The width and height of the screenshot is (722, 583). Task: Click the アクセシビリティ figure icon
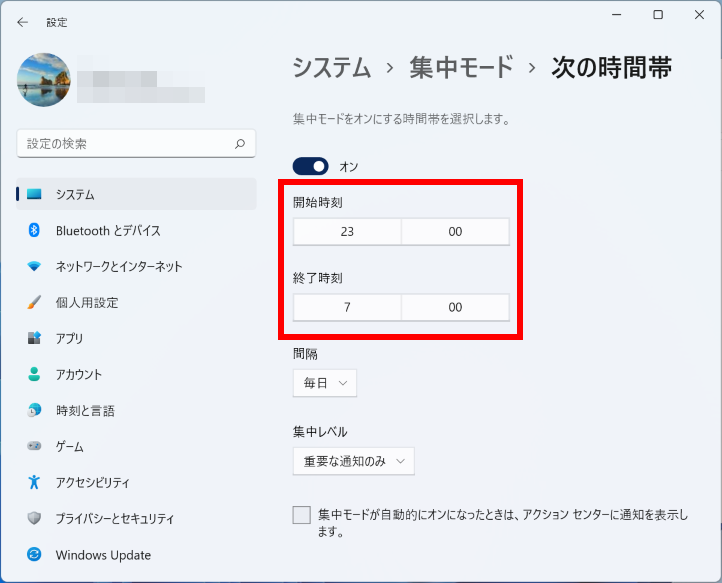[x=34, y=482]
